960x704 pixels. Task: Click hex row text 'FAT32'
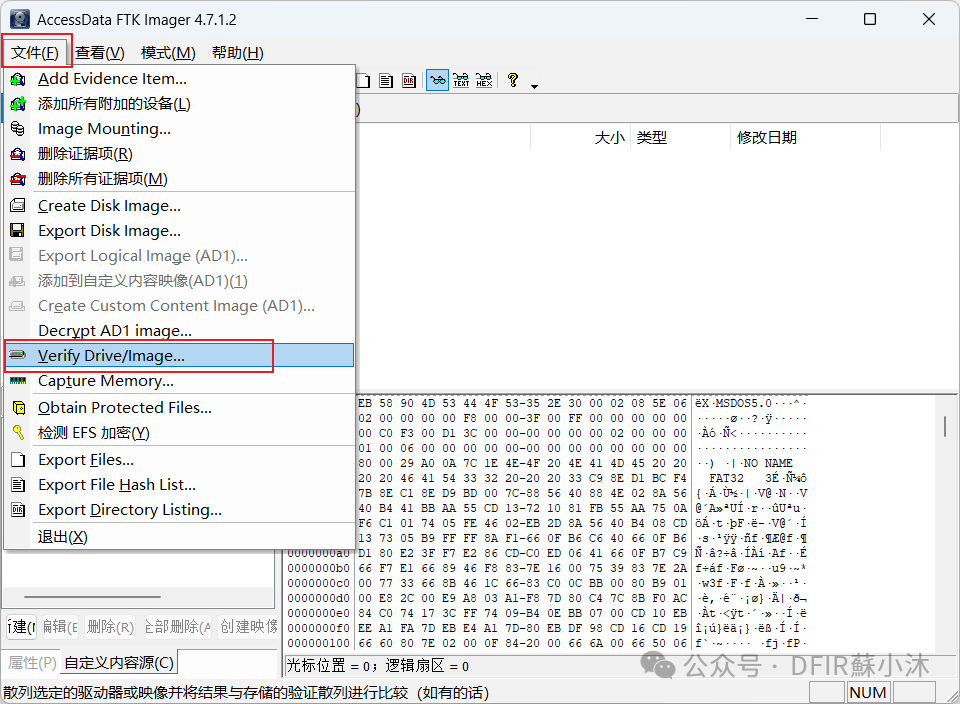coord(727,478)
